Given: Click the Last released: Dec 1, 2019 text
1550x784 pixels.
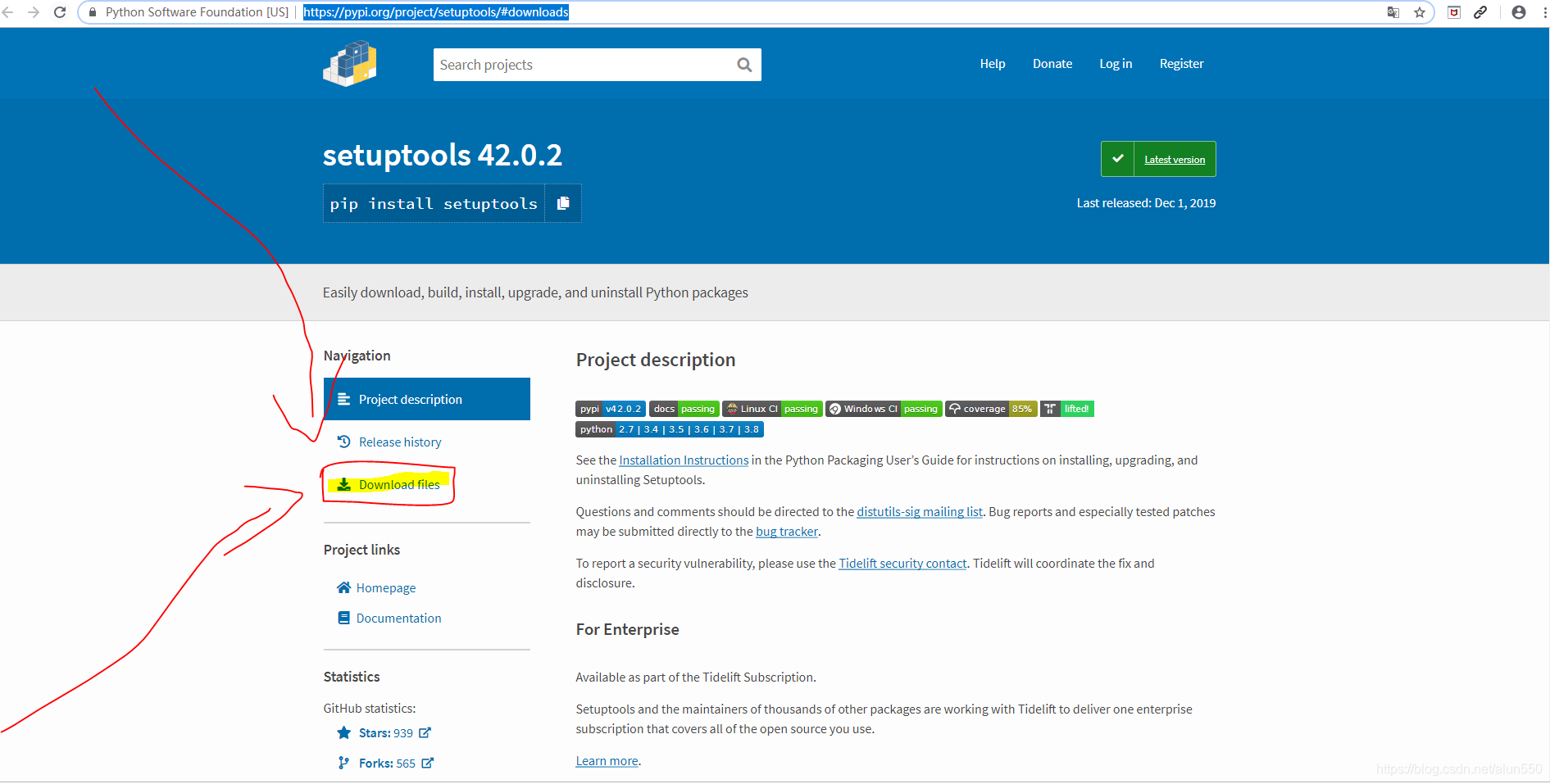Looking at the screenshot, I should click(x=1146, y=203).
